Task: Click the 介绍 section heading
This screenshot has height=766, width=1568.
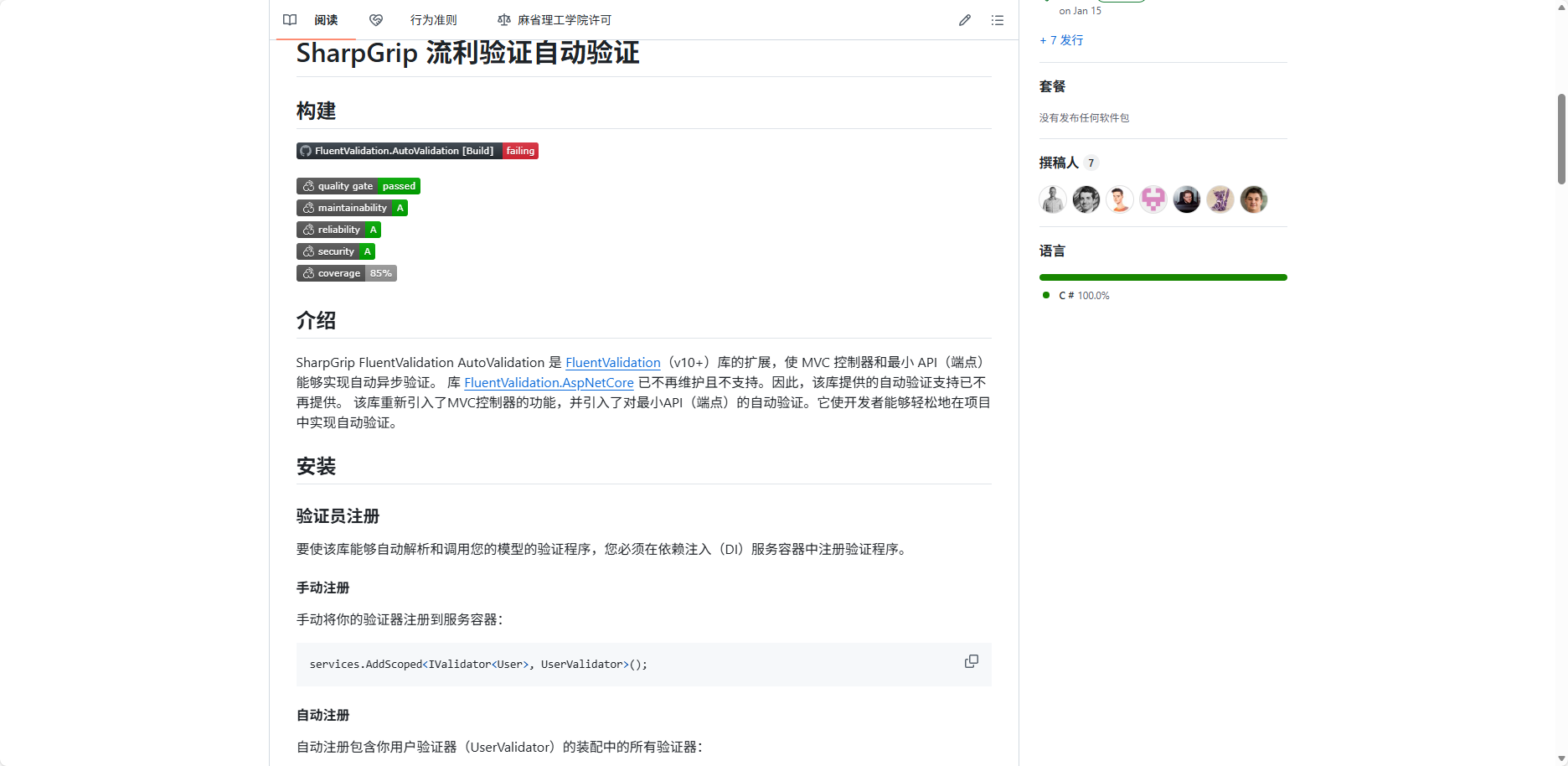Action: 316,320
